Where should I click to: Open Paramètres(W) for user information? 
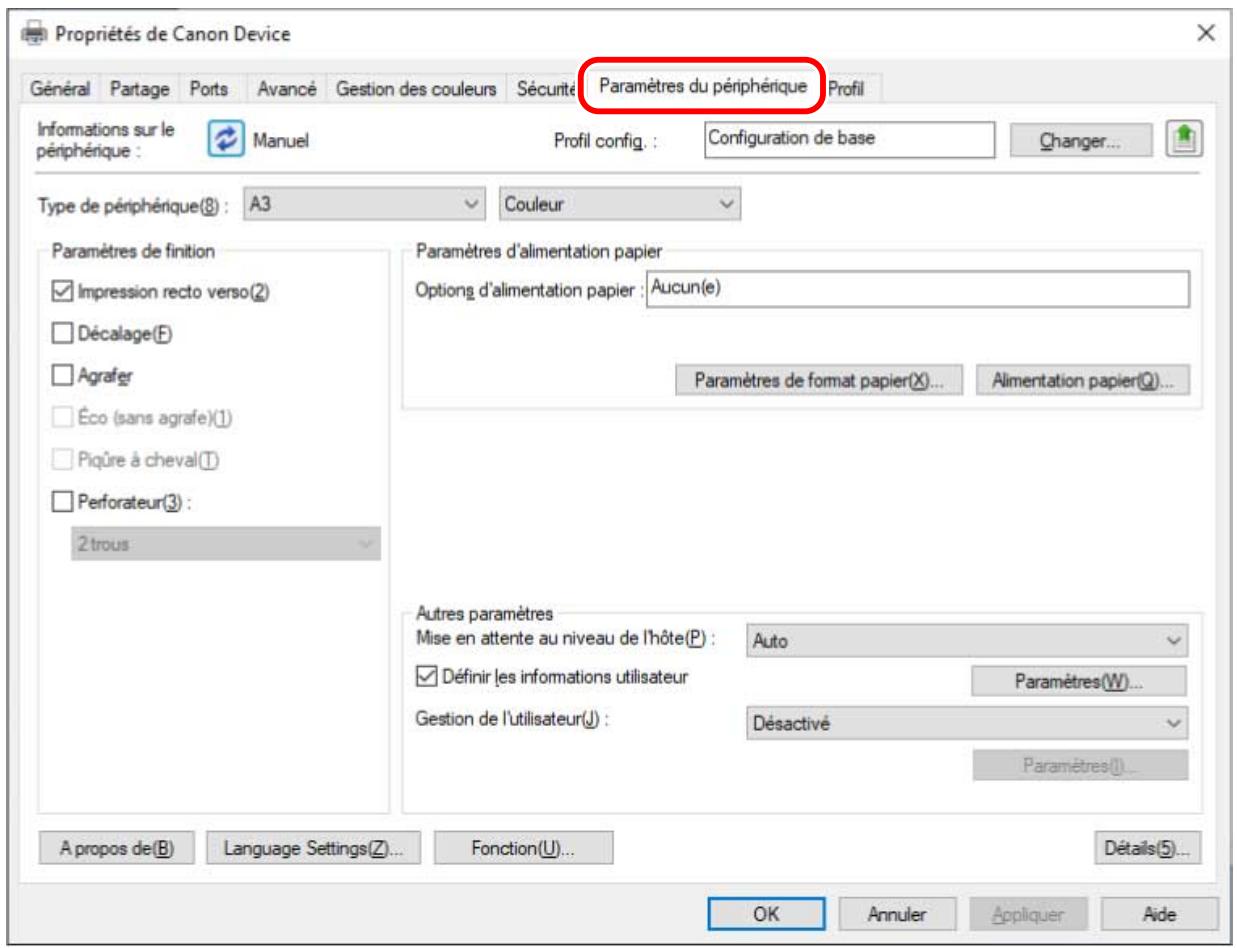point(1079,682)
